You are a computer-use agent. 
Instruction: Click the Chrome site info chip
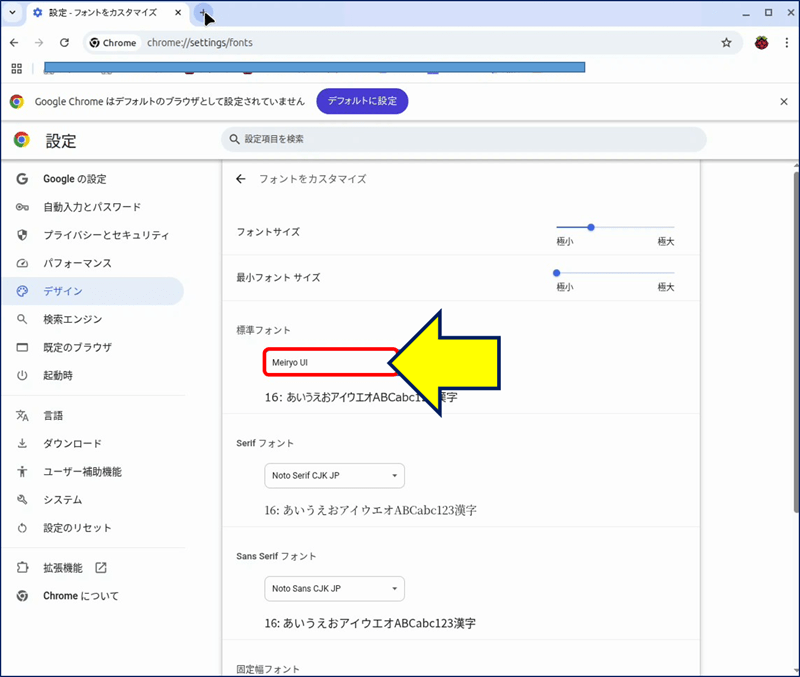click(113, 43)
